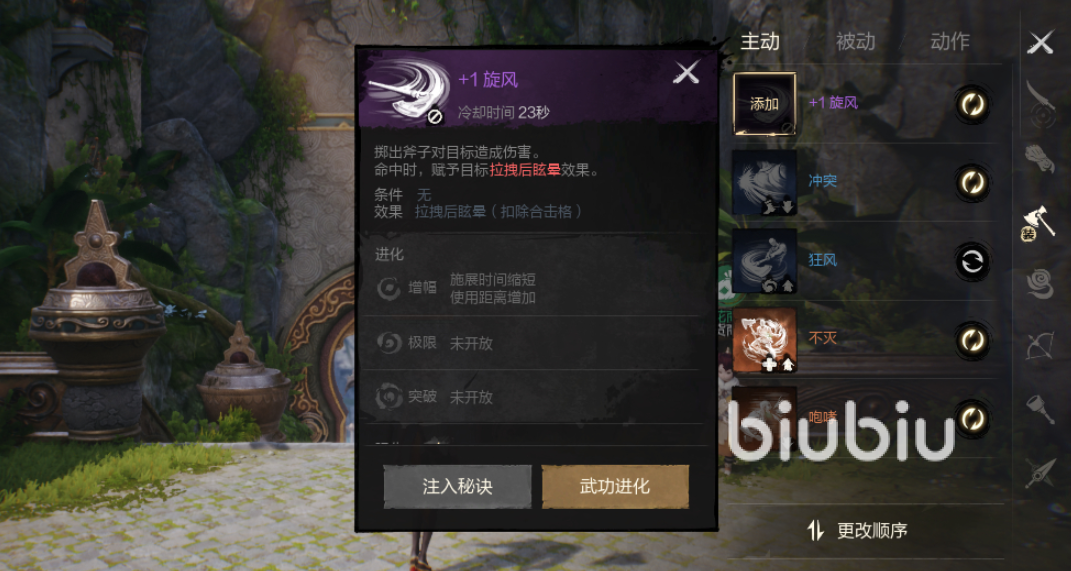This screenshot has height=571, width=1071.
Task: Toggle swap button next to 冲突 skill
Action: pos(971,182)
